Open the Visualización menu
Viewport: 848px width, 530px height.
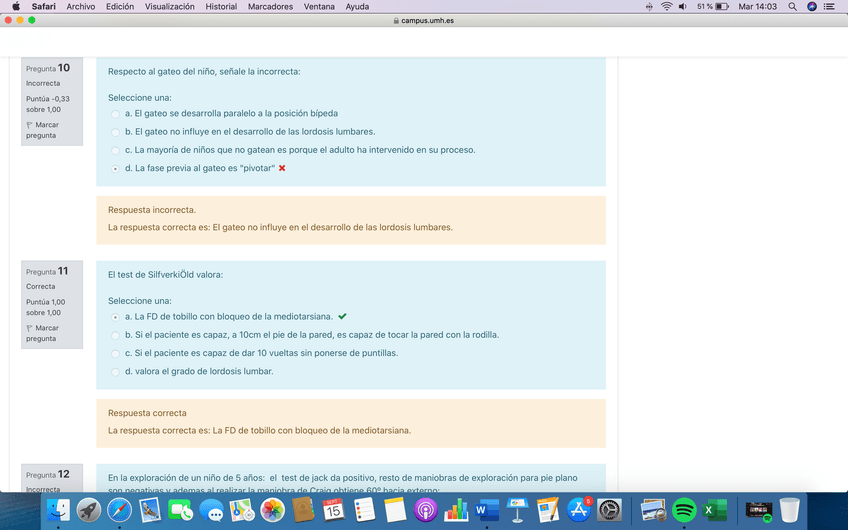[x=169, y=7]
